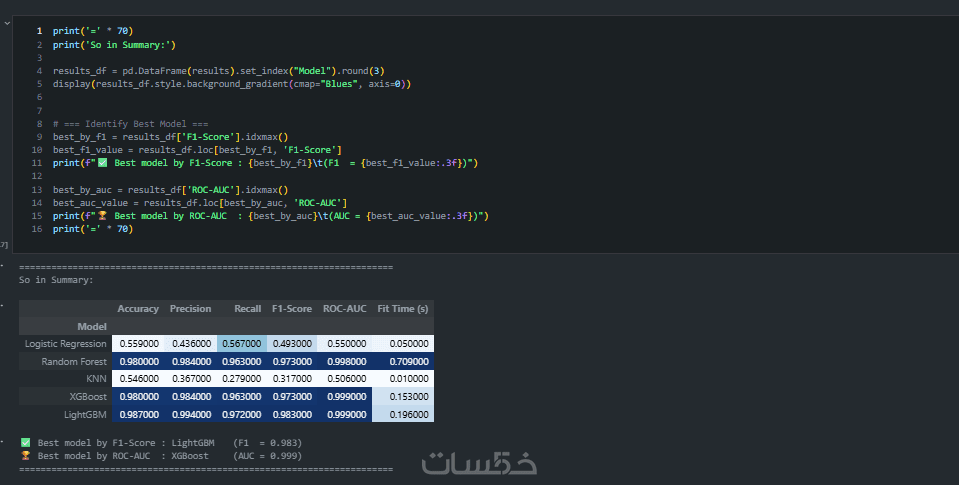The height and width of the screenshot is (485, 959).
Task: Click Random Forest ROC-AUC value 0.998000
Action: click(345, 361)
